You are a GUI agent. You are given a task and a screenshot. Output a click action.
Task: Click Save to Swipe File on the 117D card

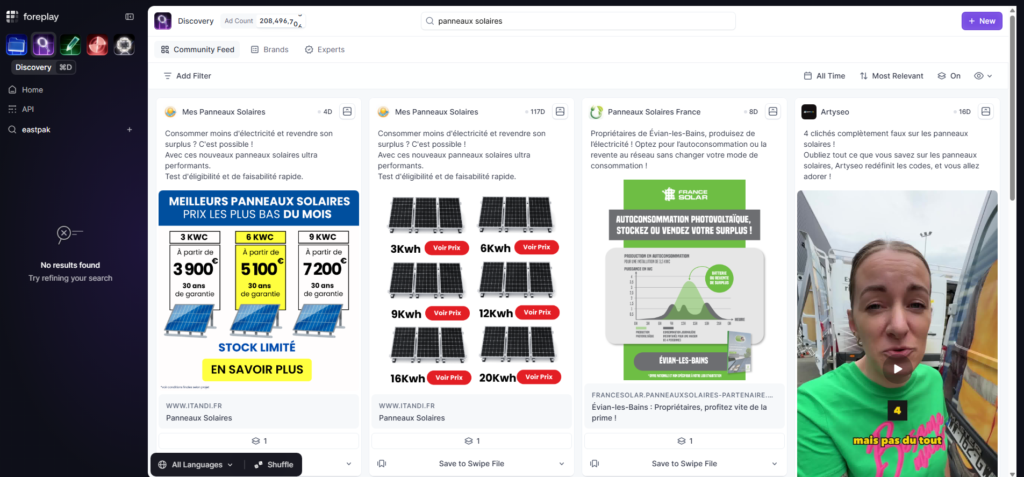pyautogui.click(x=472, y=464)
